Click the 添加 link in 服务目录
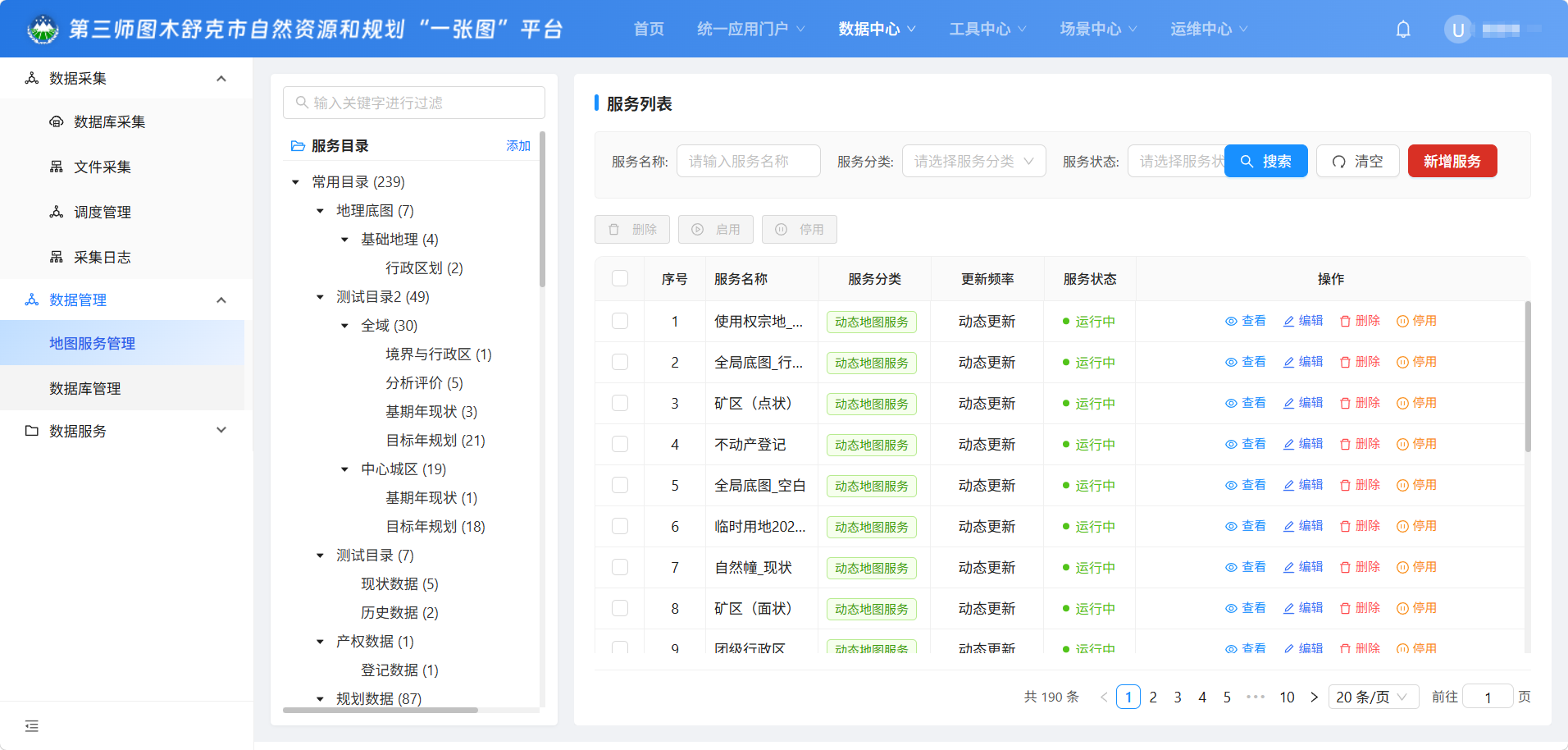 [518, 146]
